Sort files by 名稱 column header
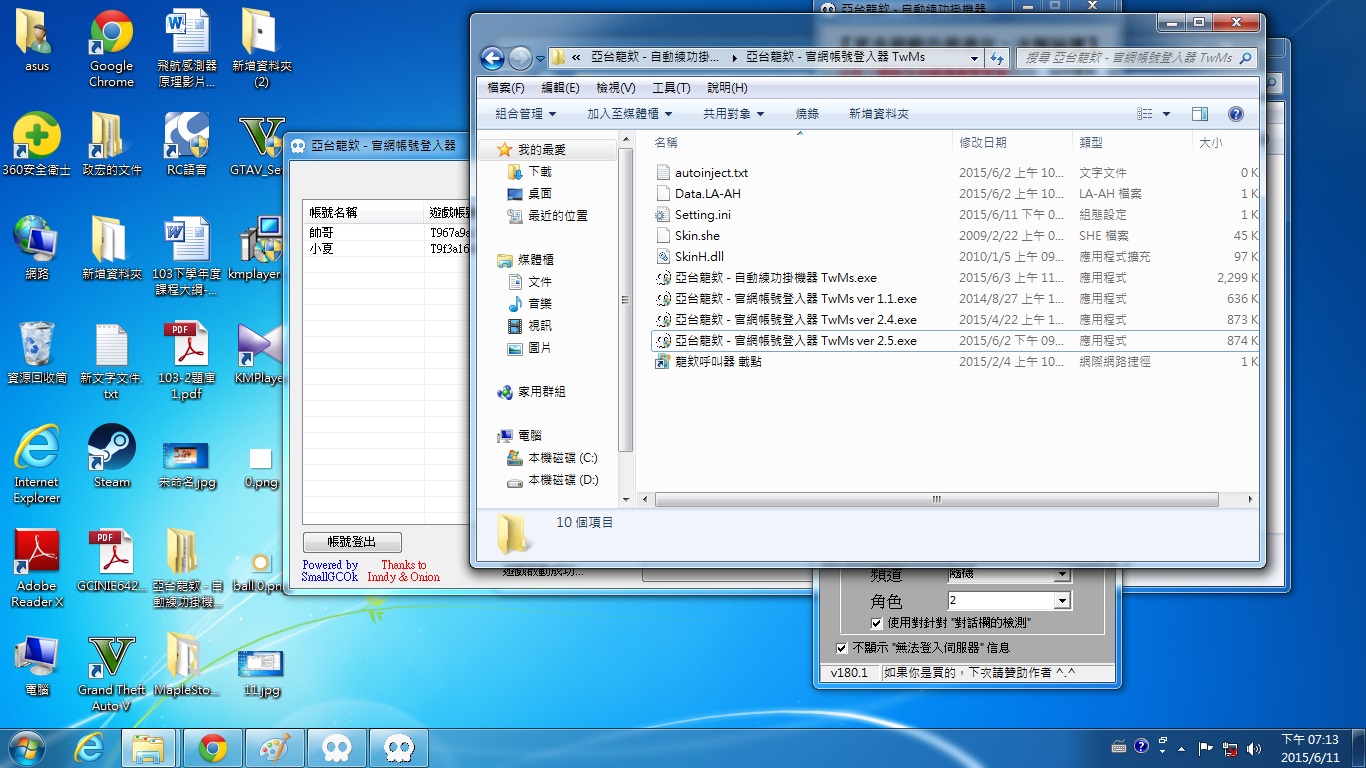Image resolution: width=1366 pixels, height=768 pixels. point(798,143)
